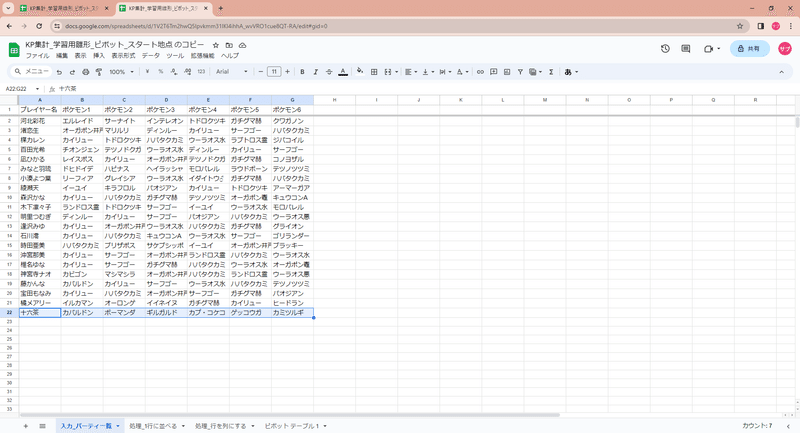Open the 挿入 menu
Image resolution: width=800 pixels, height=433 pixels.
98,56
